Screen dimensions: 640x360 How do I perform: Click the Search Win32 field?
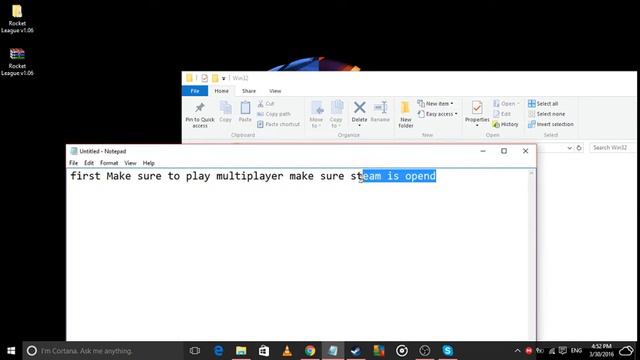(x=612, y=148)
